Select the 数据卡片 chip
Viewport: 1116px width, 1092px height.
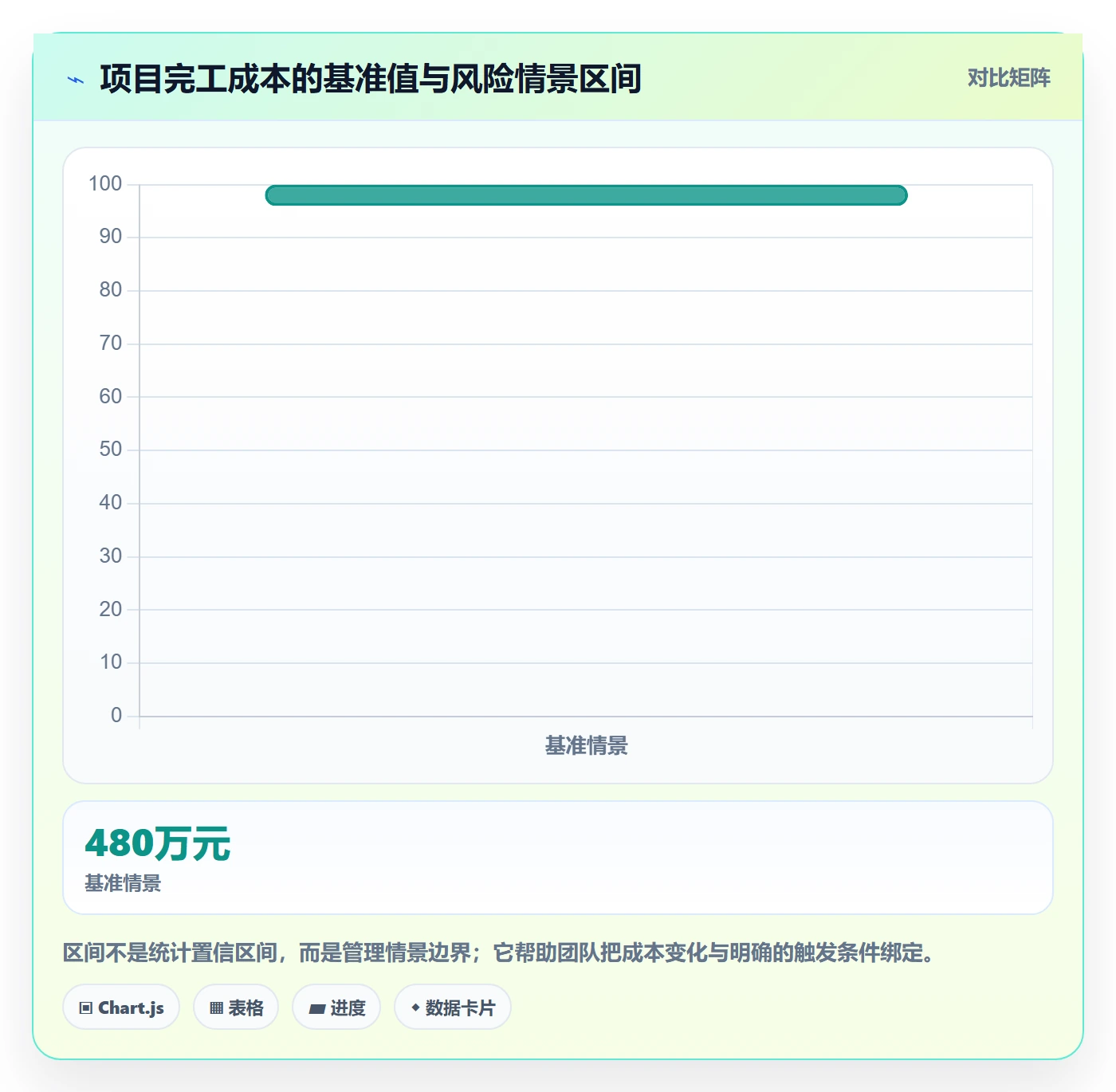tap(453, 1008)
